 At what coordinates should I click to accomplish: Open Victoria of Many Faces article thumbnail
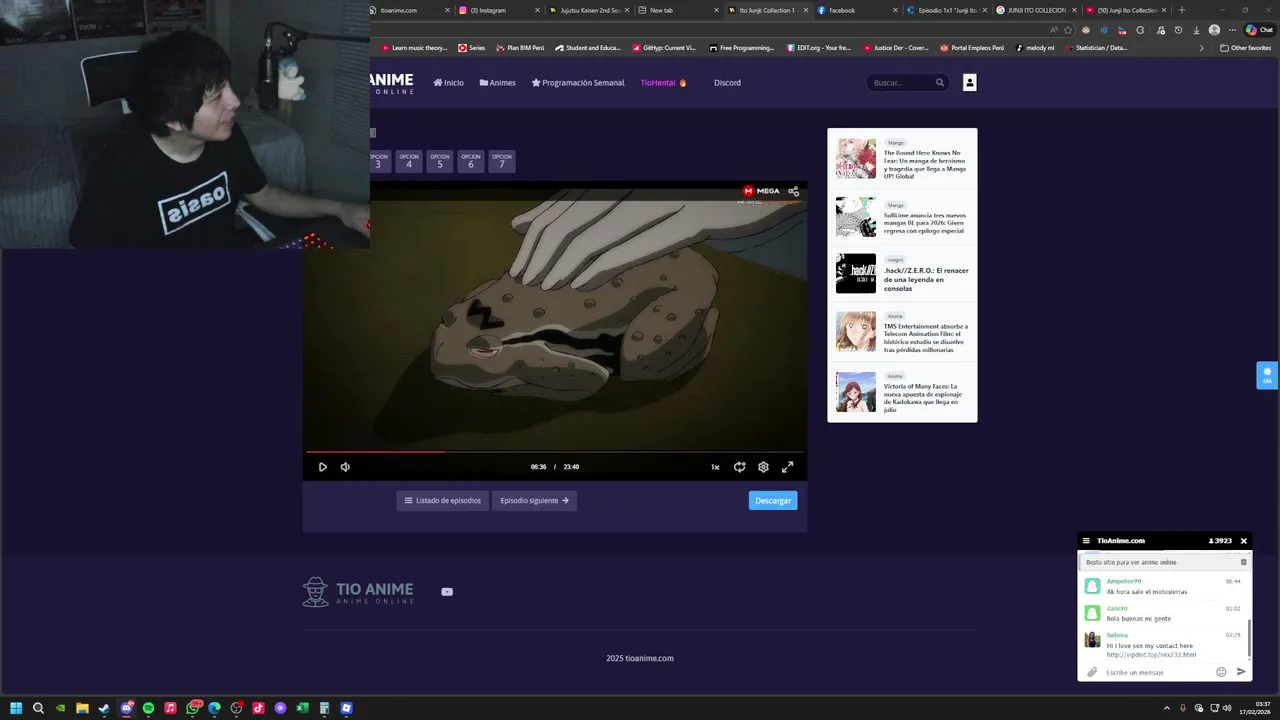[856, 392]
